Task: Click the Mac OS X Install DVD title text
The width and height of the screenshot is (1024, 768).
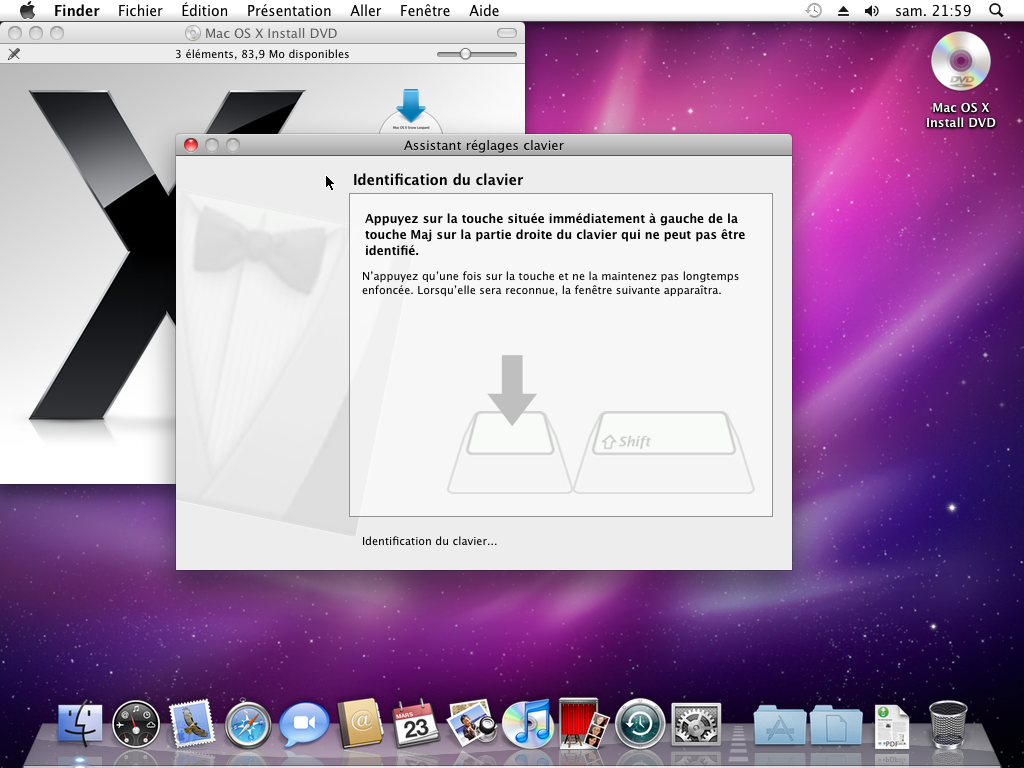Action: click(271, 33)
